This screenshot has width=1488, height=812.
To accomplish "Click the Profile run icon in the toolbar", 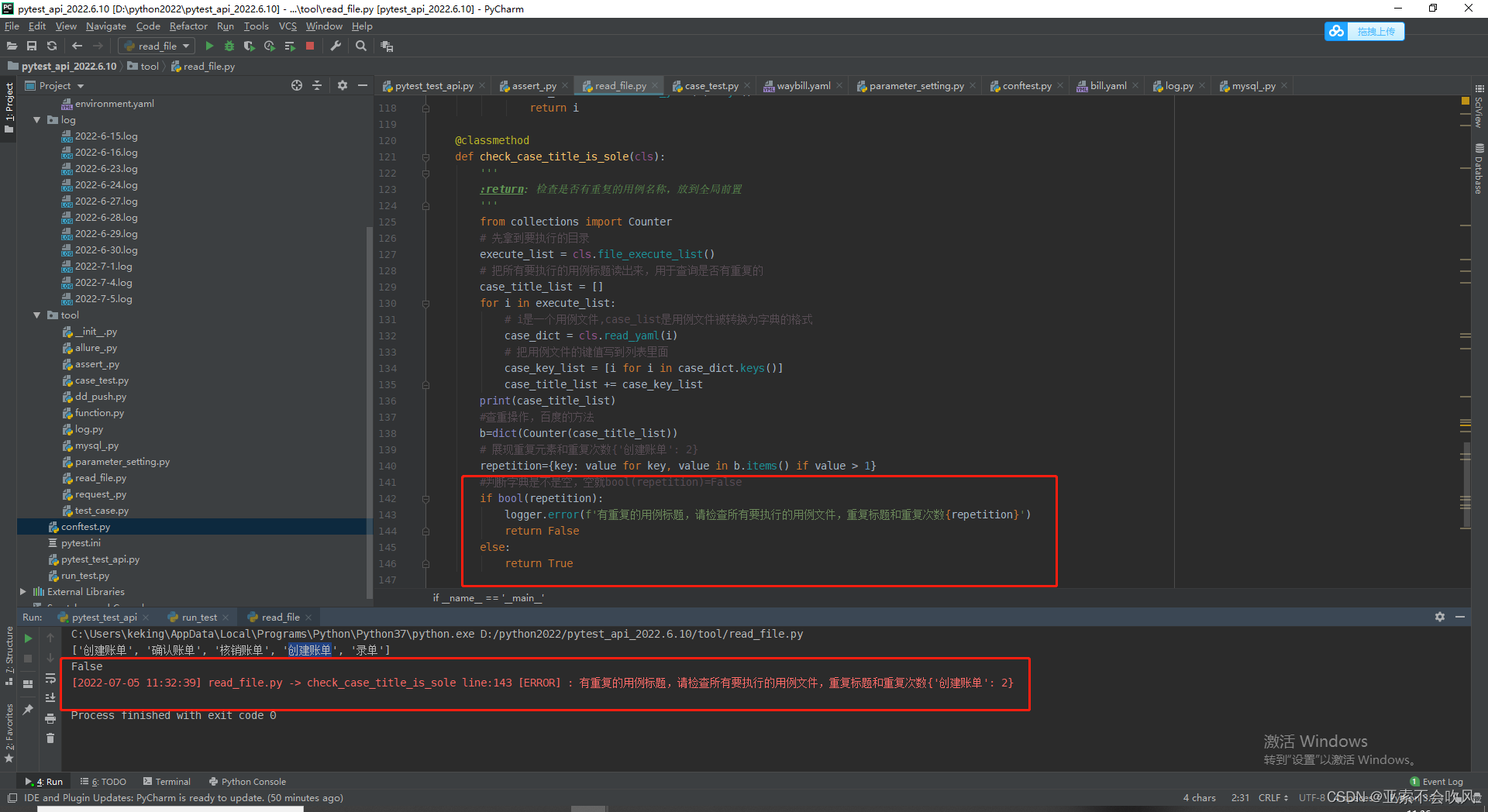I will [x=270, y=46].
